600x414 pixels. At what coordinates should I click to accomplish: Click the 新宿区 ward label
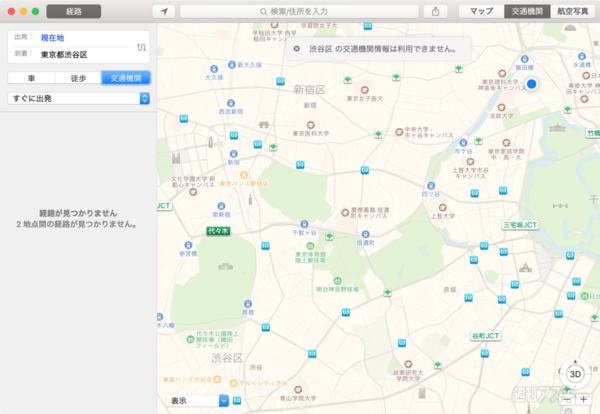tap(309, 90)
